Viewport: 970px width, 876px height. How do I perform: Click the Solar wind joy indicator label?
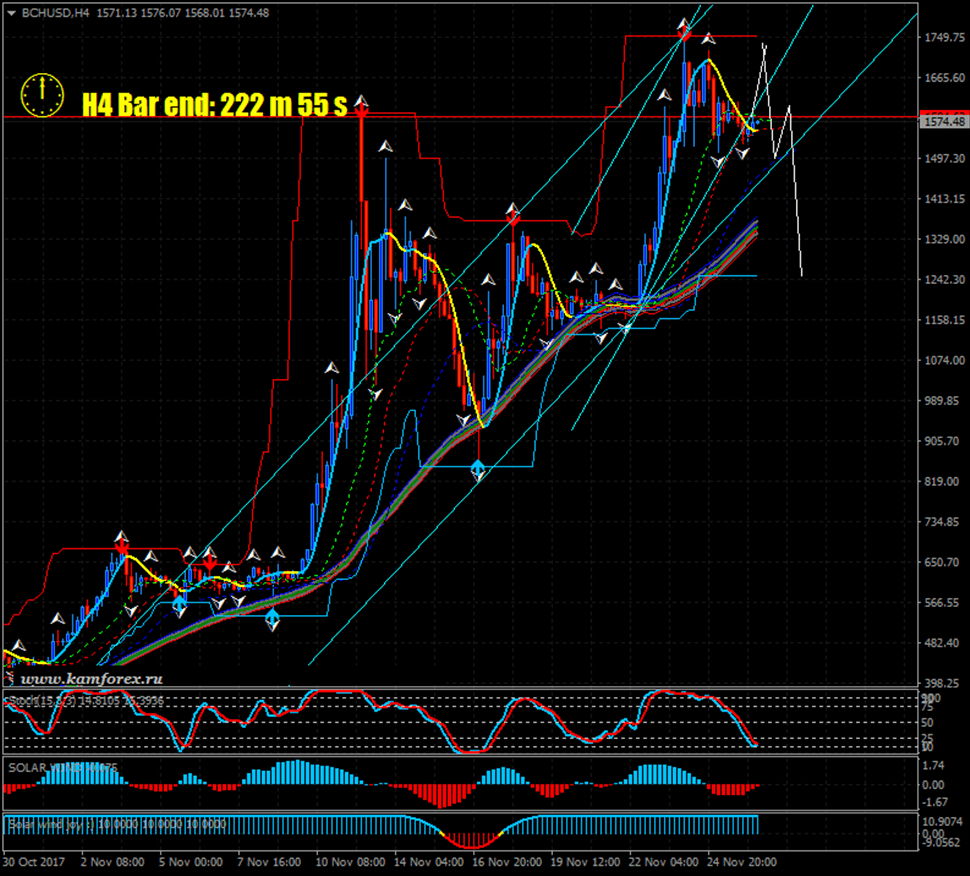pyautogui.click(x=118, y=825)
